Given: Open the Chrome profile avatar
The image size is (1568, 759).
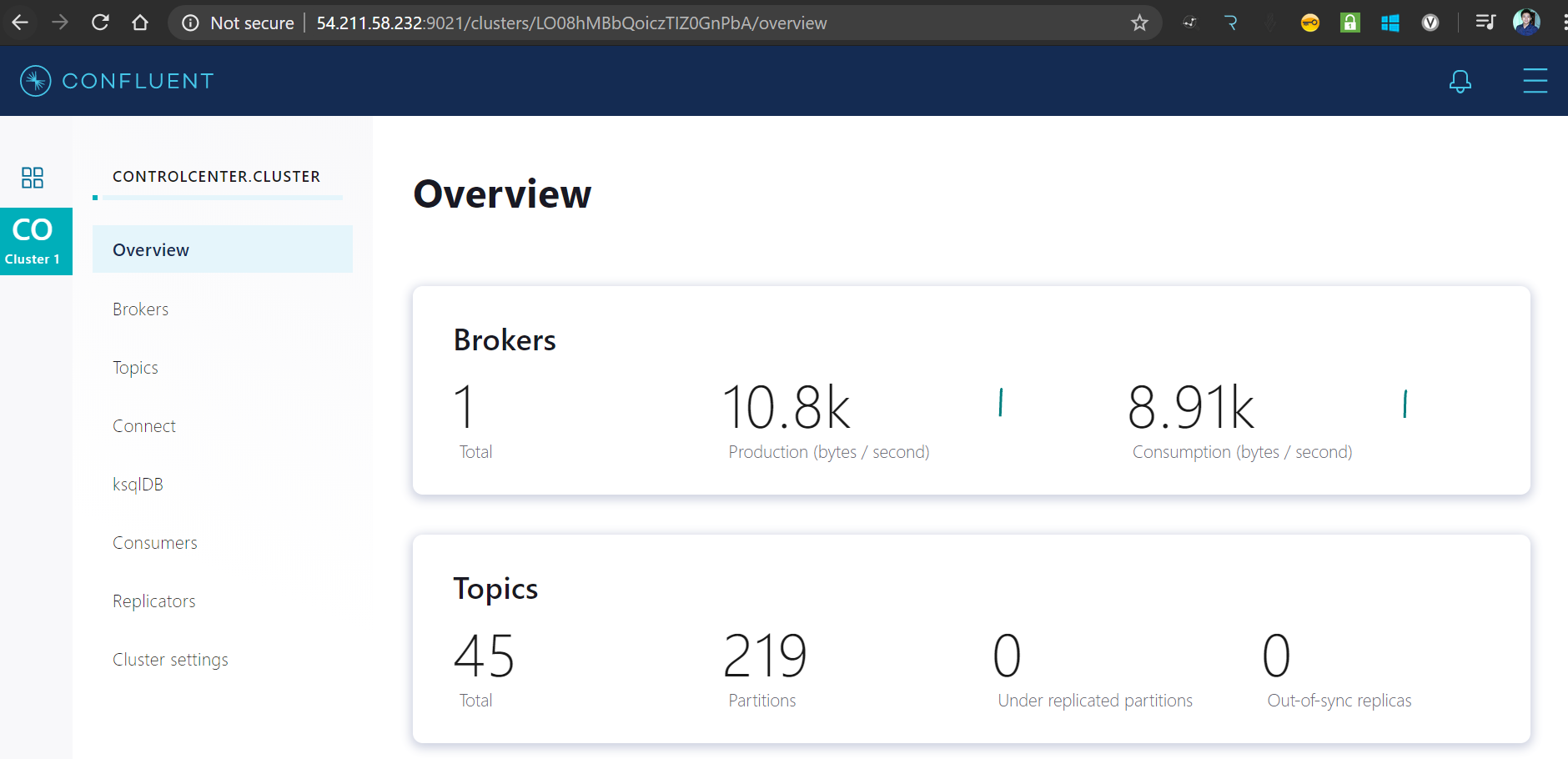Looking at the screenshot, I should pyautogui.click(x=1526, y=23).
